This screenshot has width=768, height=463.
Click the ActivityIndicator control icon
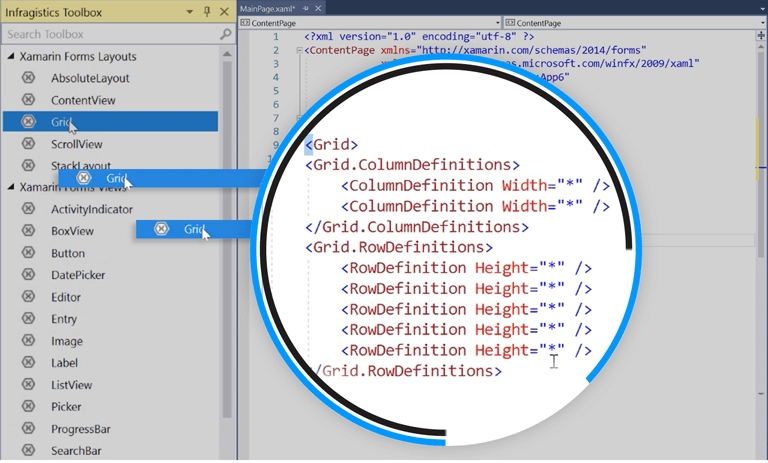pyautogui.click(x=28, y=209)
